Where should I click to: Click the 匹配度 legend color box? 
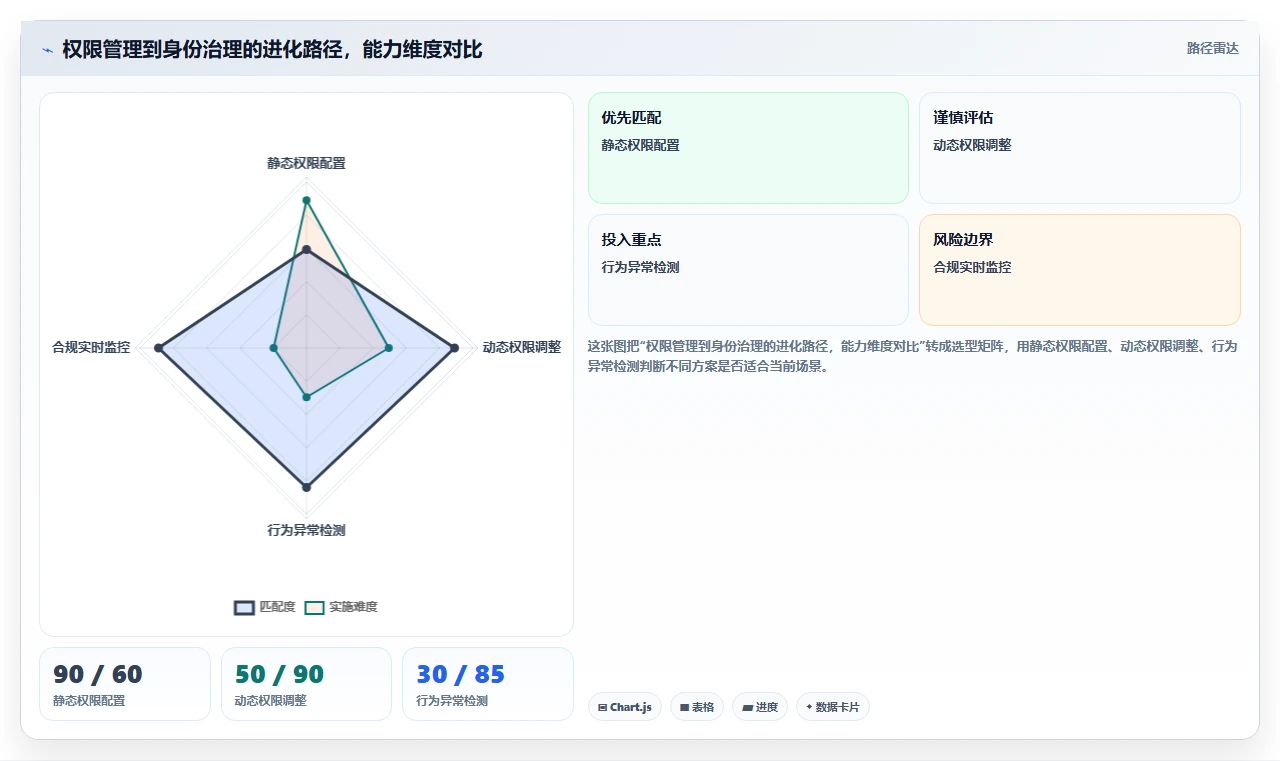(x=244, y=608)
